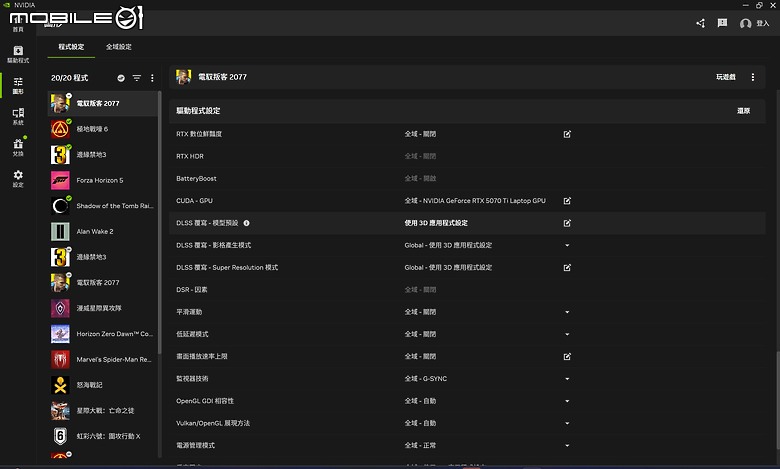This screenshot has height=469, width=780.
Task: Select Marvel's Spider-Man entry
Action: click(102, 360)
